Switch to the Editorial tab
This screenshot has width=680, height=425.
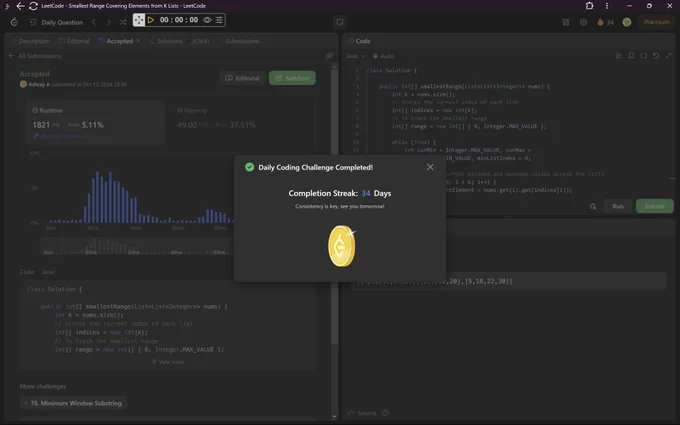[x=74, y=41]
